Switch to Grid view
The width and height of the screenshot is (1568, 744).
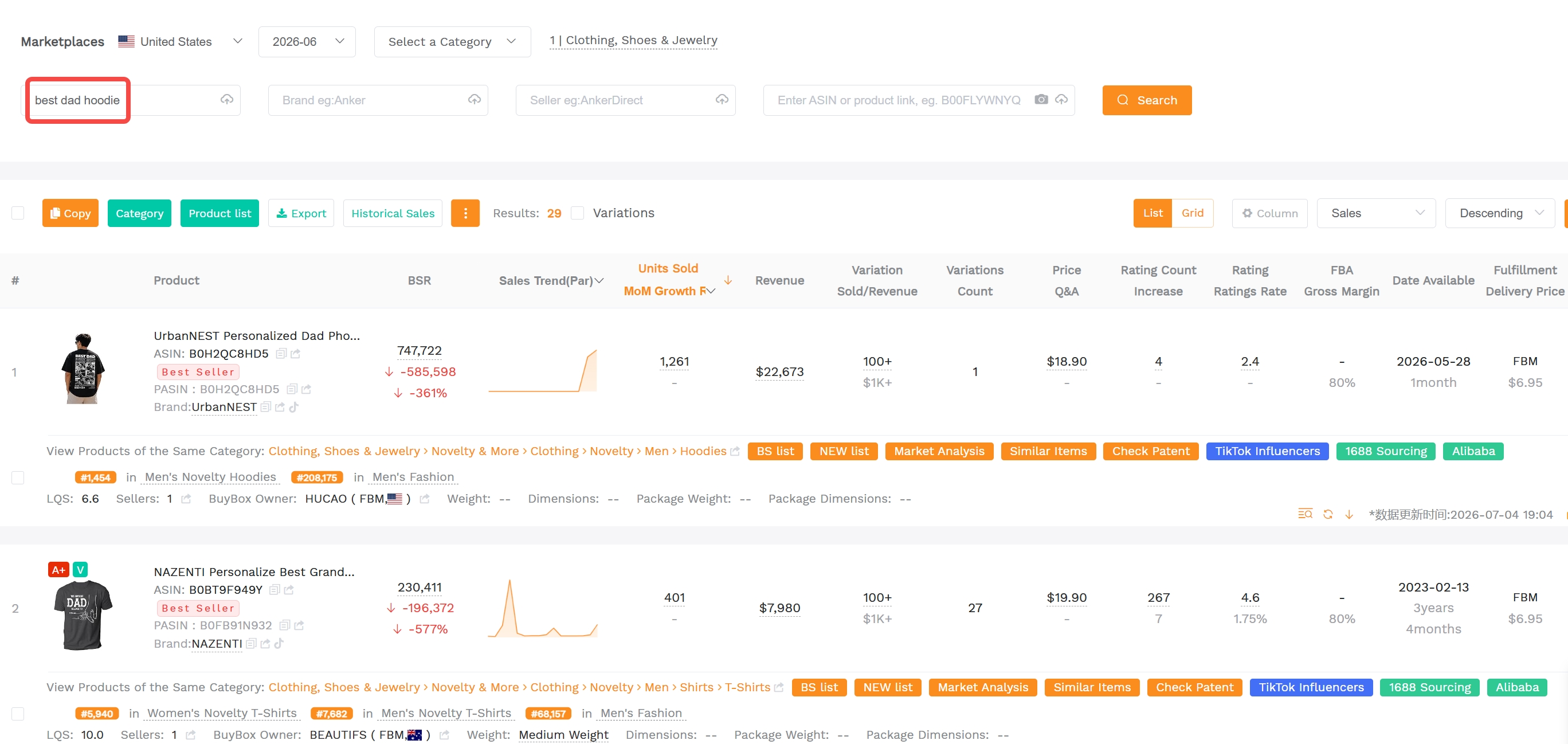point(1193,213)
